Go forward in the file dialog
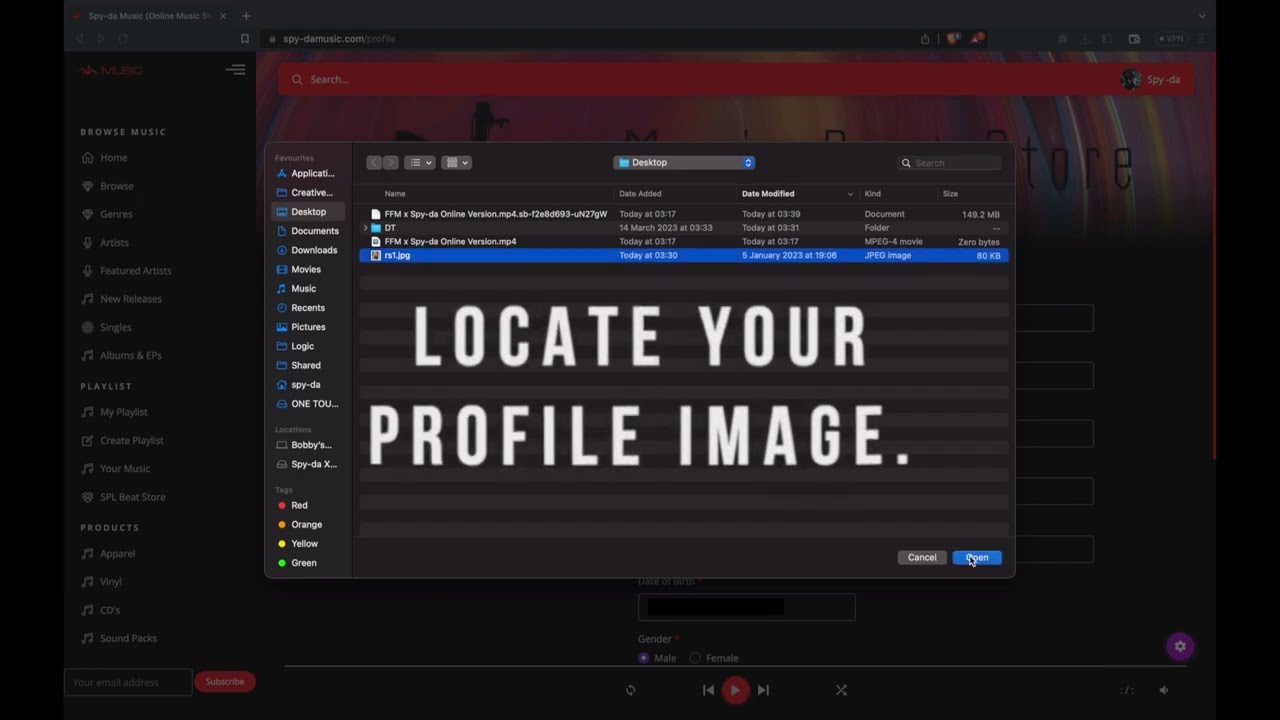The height and width of the screenshot is (720, 1280). coord(390,162)
